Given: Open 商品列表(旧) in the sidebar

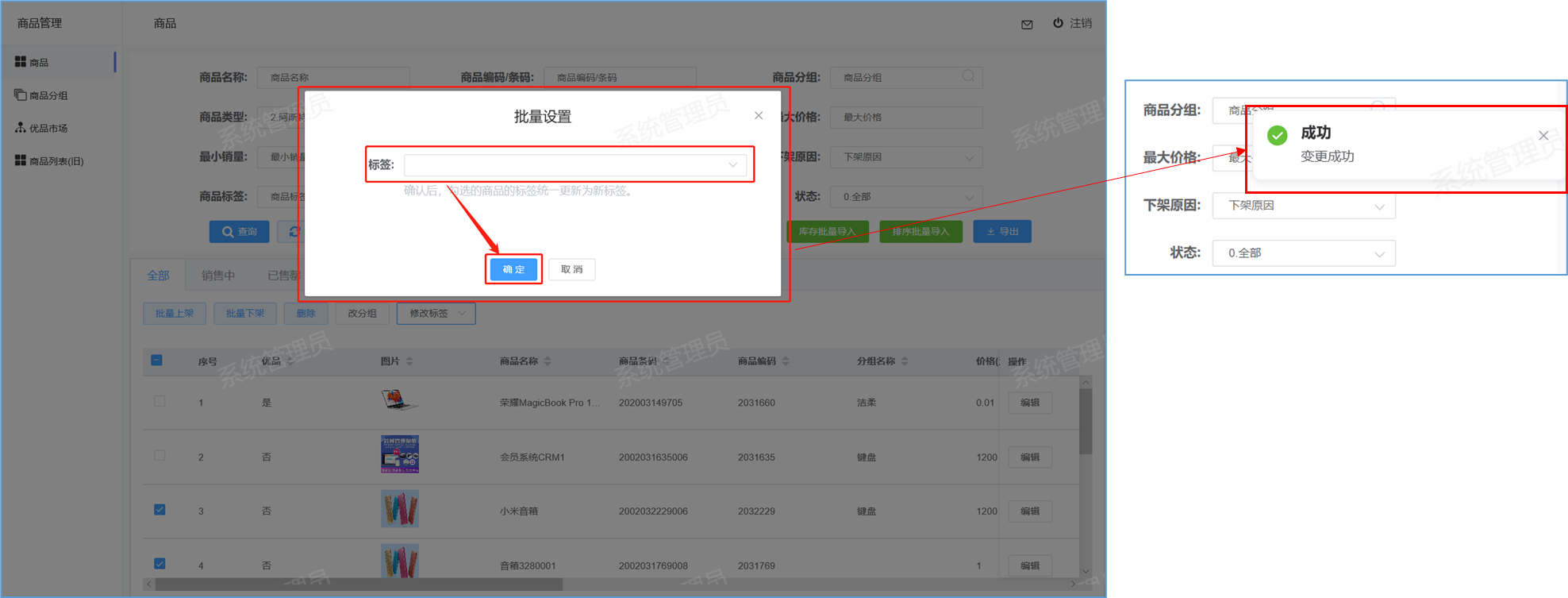Looking at the screenshot, I should point(56,161).
